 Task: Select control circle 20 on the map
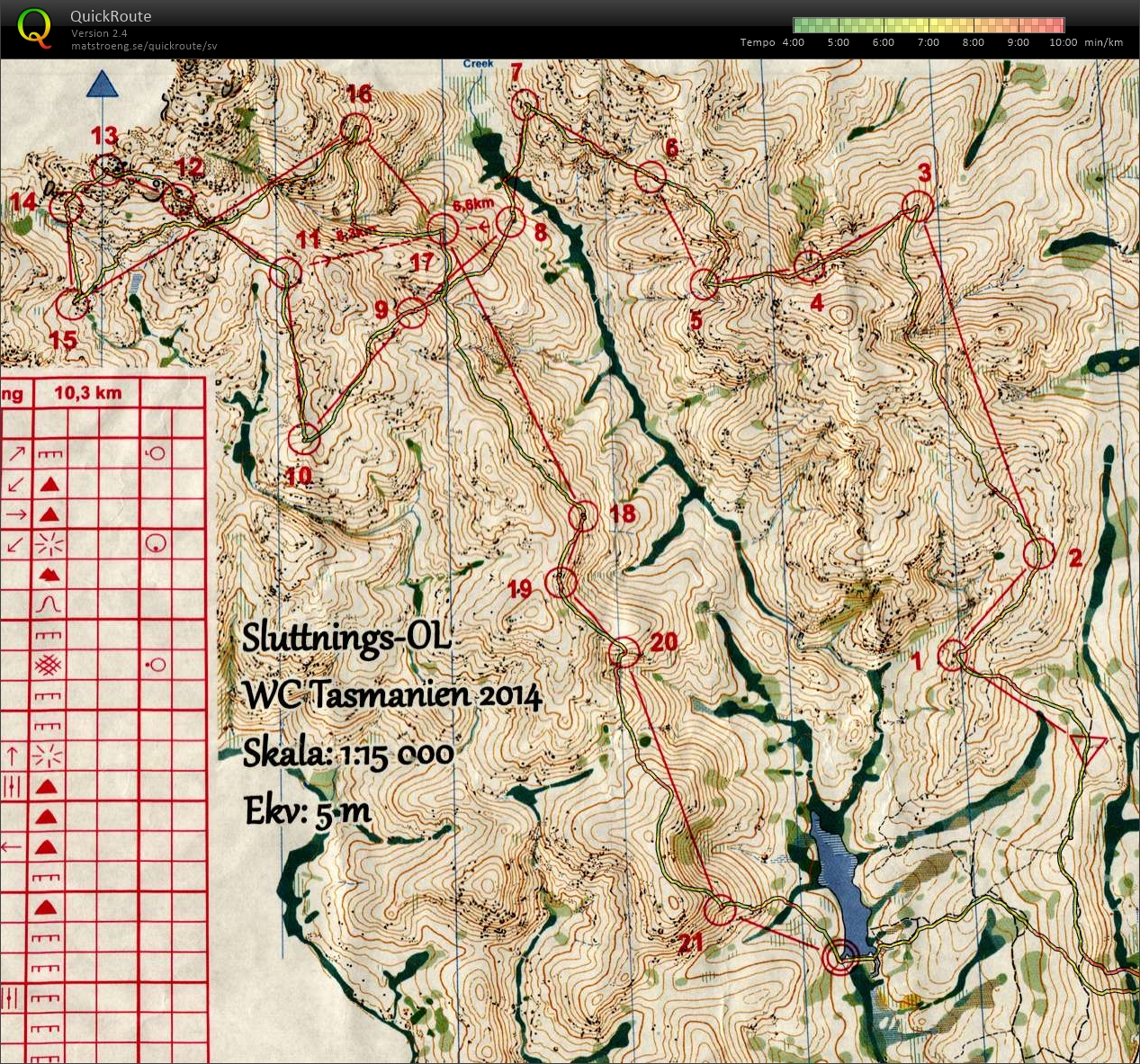point(624,652)
